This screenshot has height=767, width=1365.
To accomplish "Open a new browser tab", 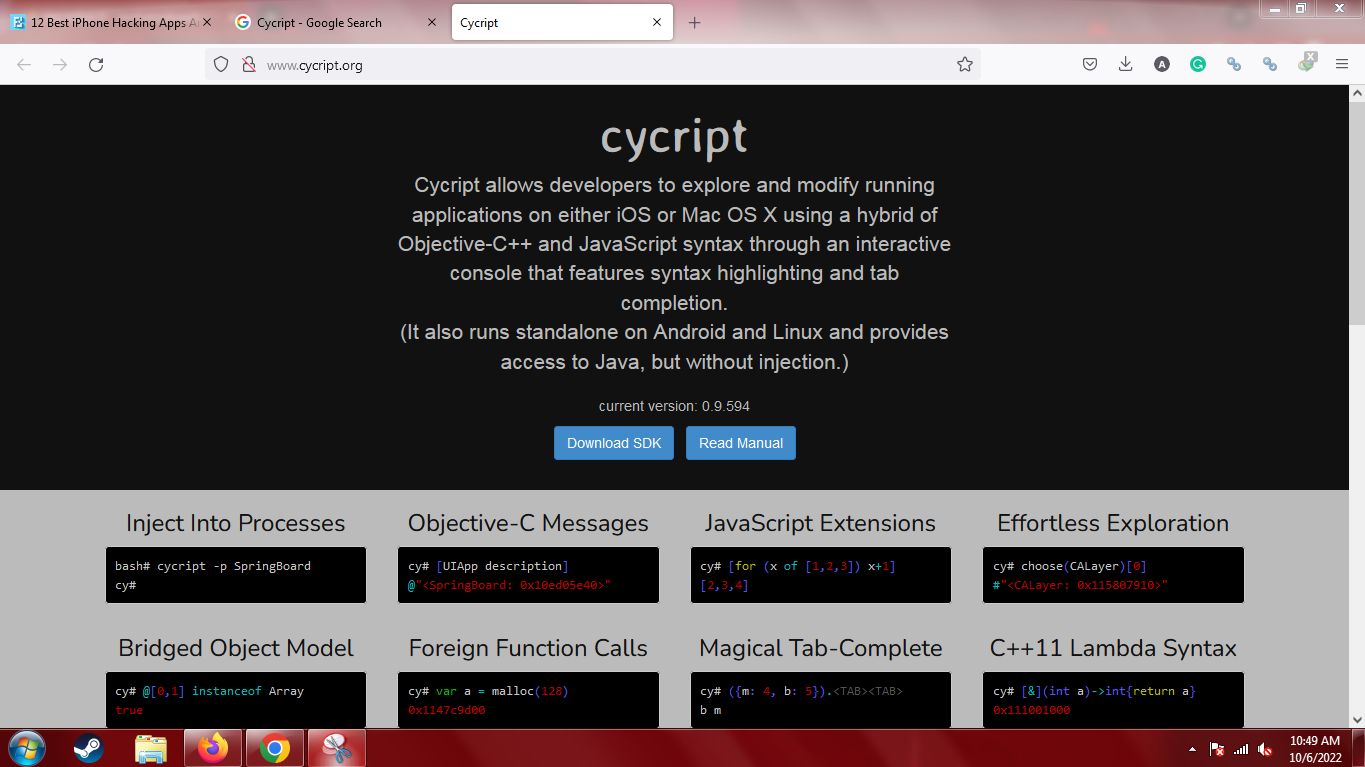I will pos(695,23).
